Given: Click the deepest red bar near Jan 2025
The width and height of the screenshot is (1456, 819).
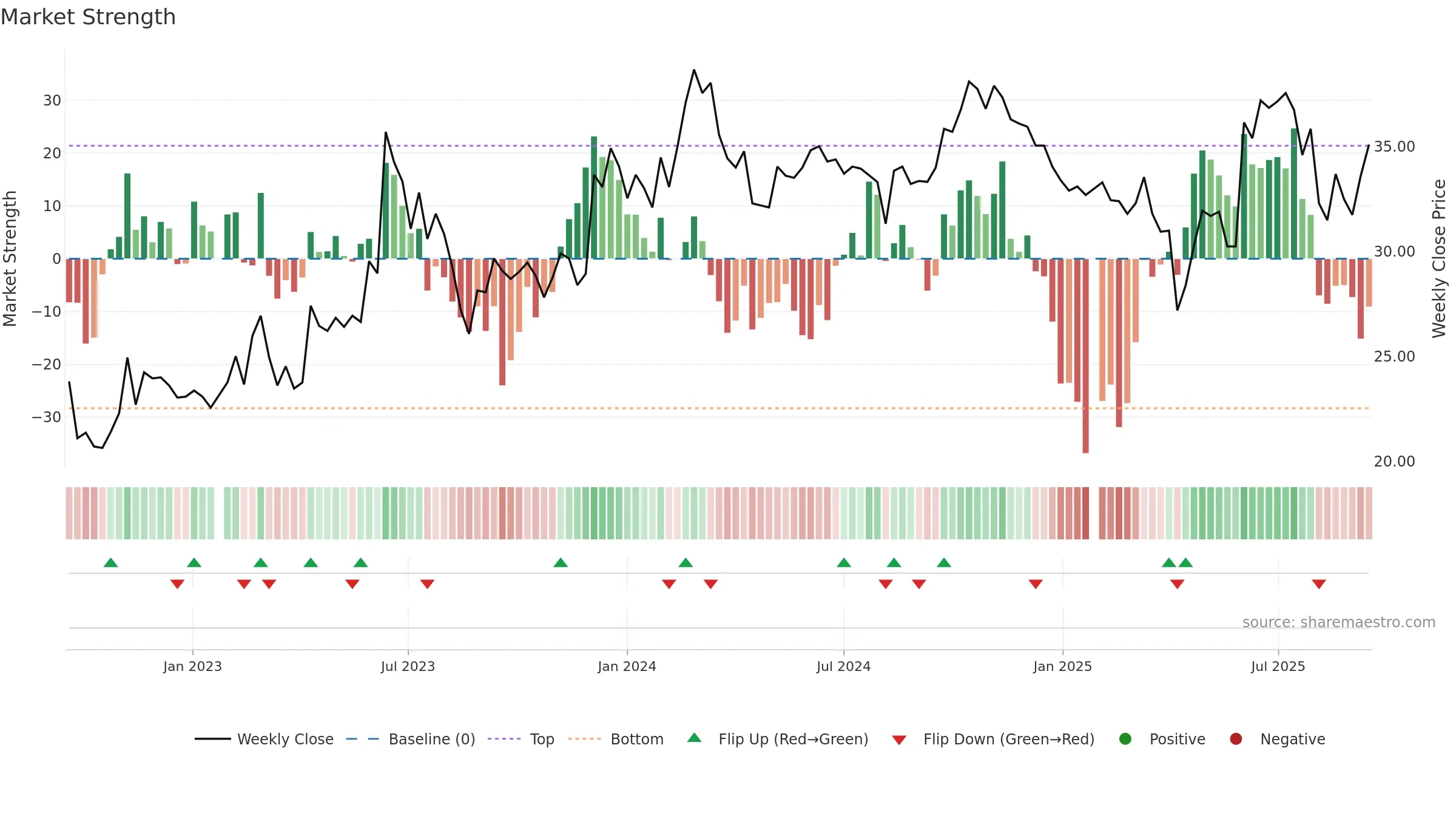Looking at the screenshot, I should tap(1085, 356).
